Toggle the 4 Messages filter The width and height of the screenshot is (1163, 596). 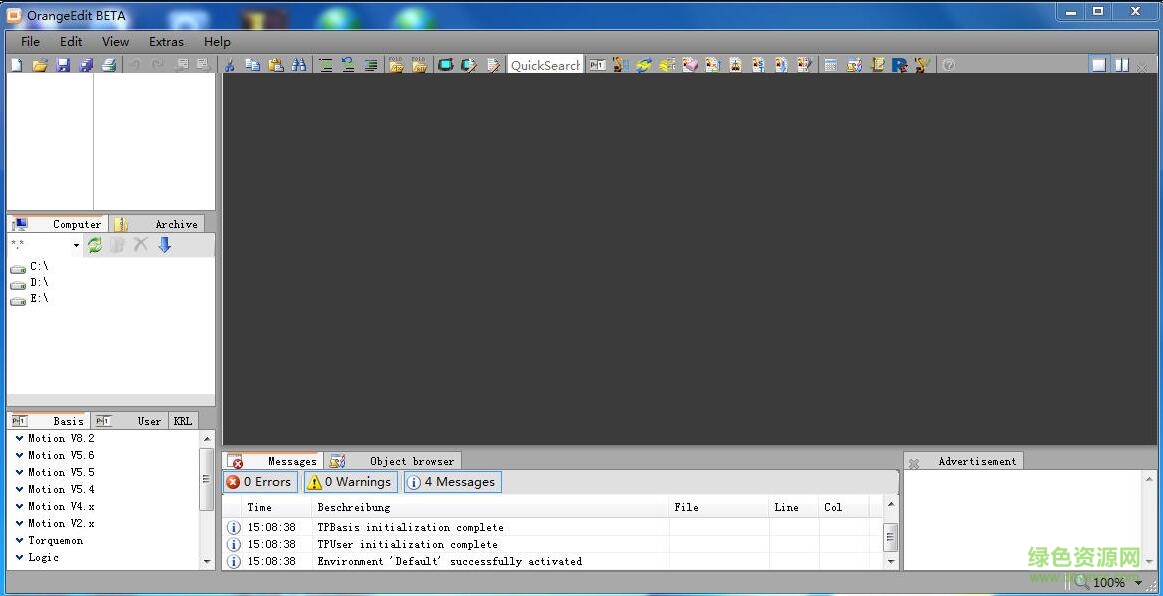pyautogui.click(x=452, y=482)
